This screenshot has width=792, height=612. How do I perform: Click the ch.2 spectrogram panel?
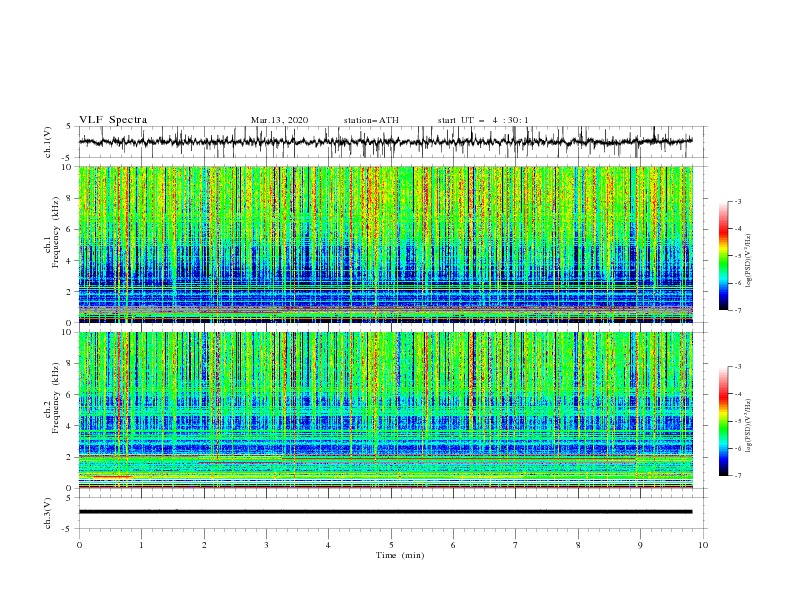pos(385,410)
